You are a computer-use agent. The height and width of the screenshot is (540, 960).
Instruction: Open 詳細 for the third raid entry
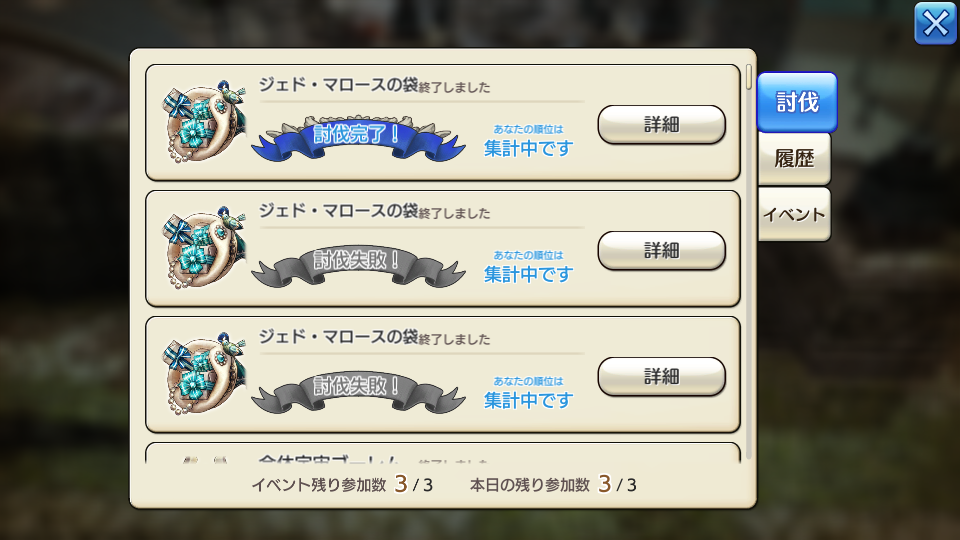point(662,377)
